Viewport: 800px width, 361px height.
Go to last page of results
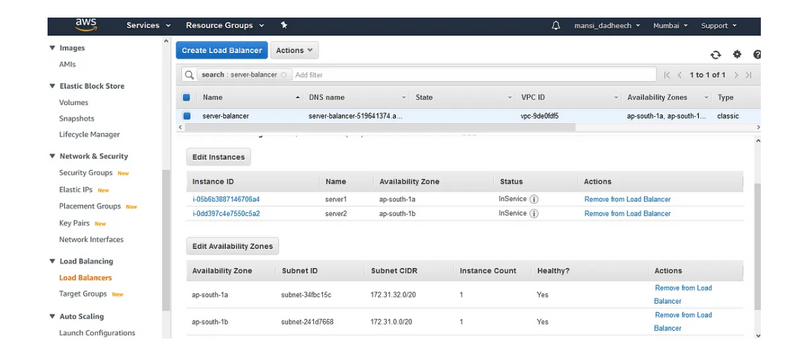[748, 75]
